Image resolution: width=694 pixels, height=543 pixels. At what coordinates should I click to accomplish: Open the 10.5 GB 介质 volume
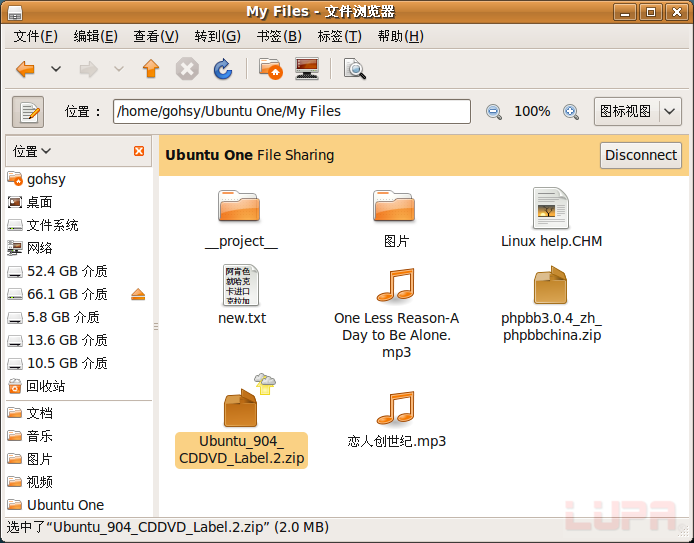point(79,363)
